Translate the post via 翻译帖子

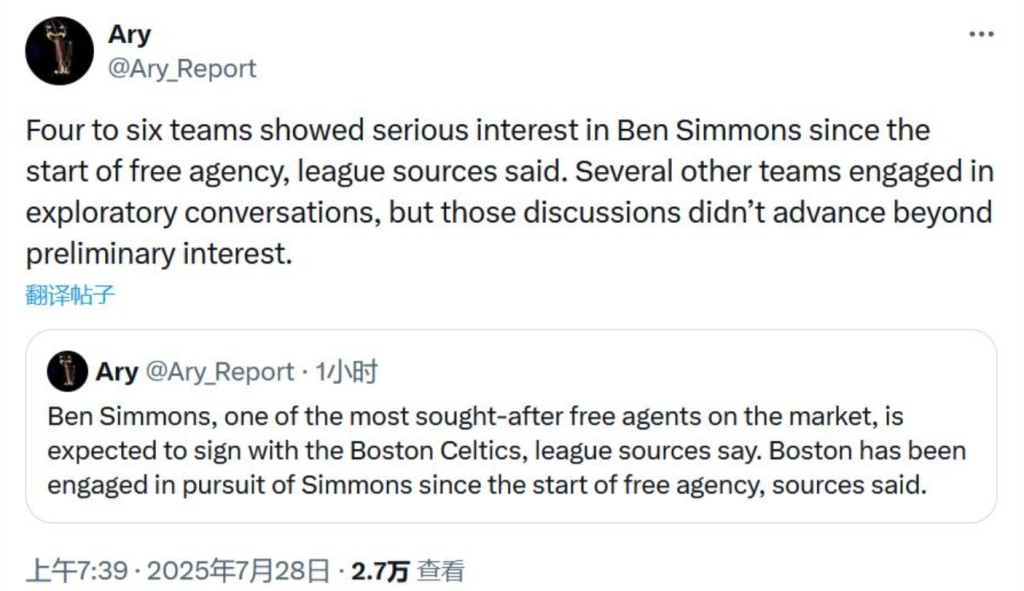point(70,295)
